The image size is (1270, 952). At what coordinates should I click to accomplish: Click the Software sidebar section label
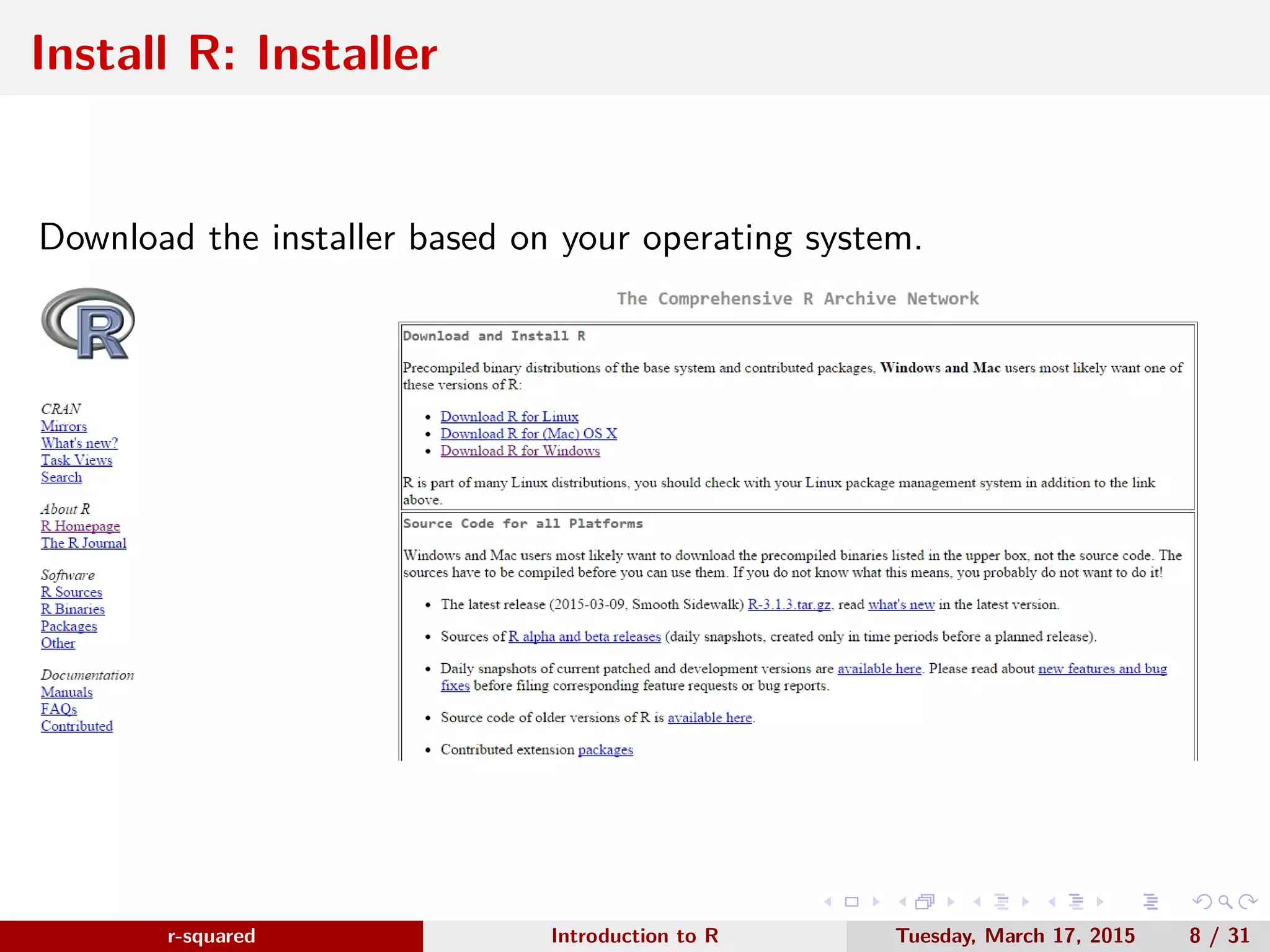pyautogui.click(x=68, y=575)
